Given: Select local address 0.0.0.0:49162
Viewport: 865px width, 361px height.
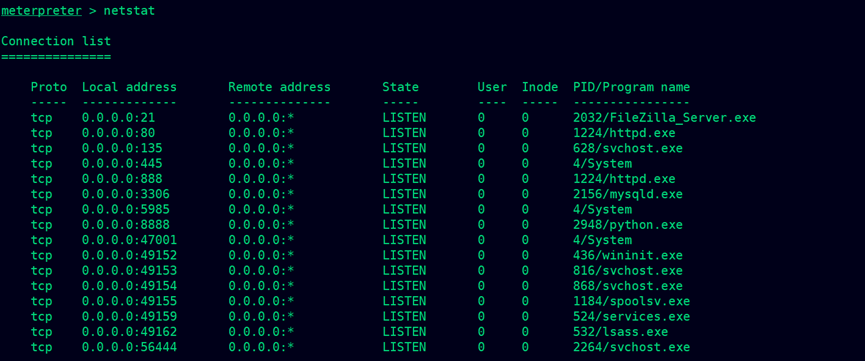Looking at the screenshot, I should tap(130, 332).
